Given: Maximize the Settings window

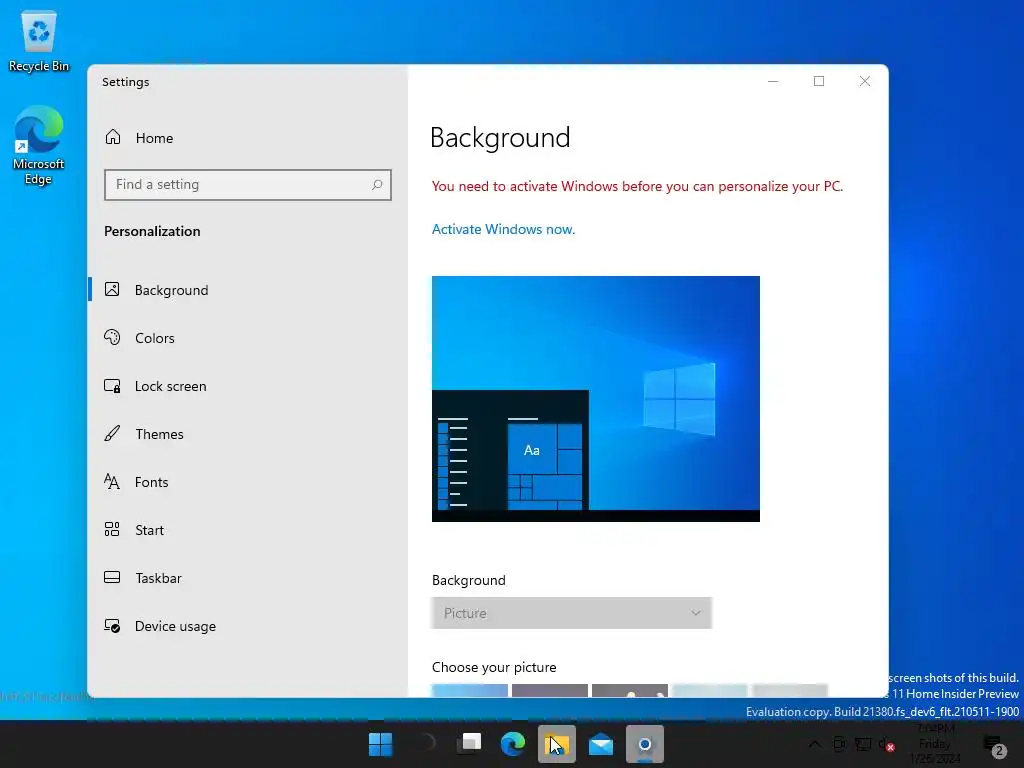Looking at the screenshot, I should coord(819,81).
